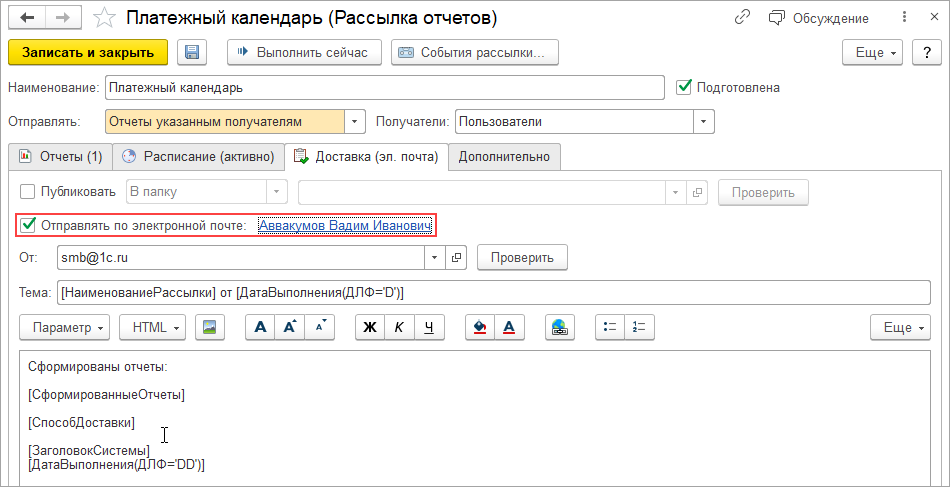Insert a hyperlink into the message
The width and height of the screenshot is (950, 487).
pos(560,327)
